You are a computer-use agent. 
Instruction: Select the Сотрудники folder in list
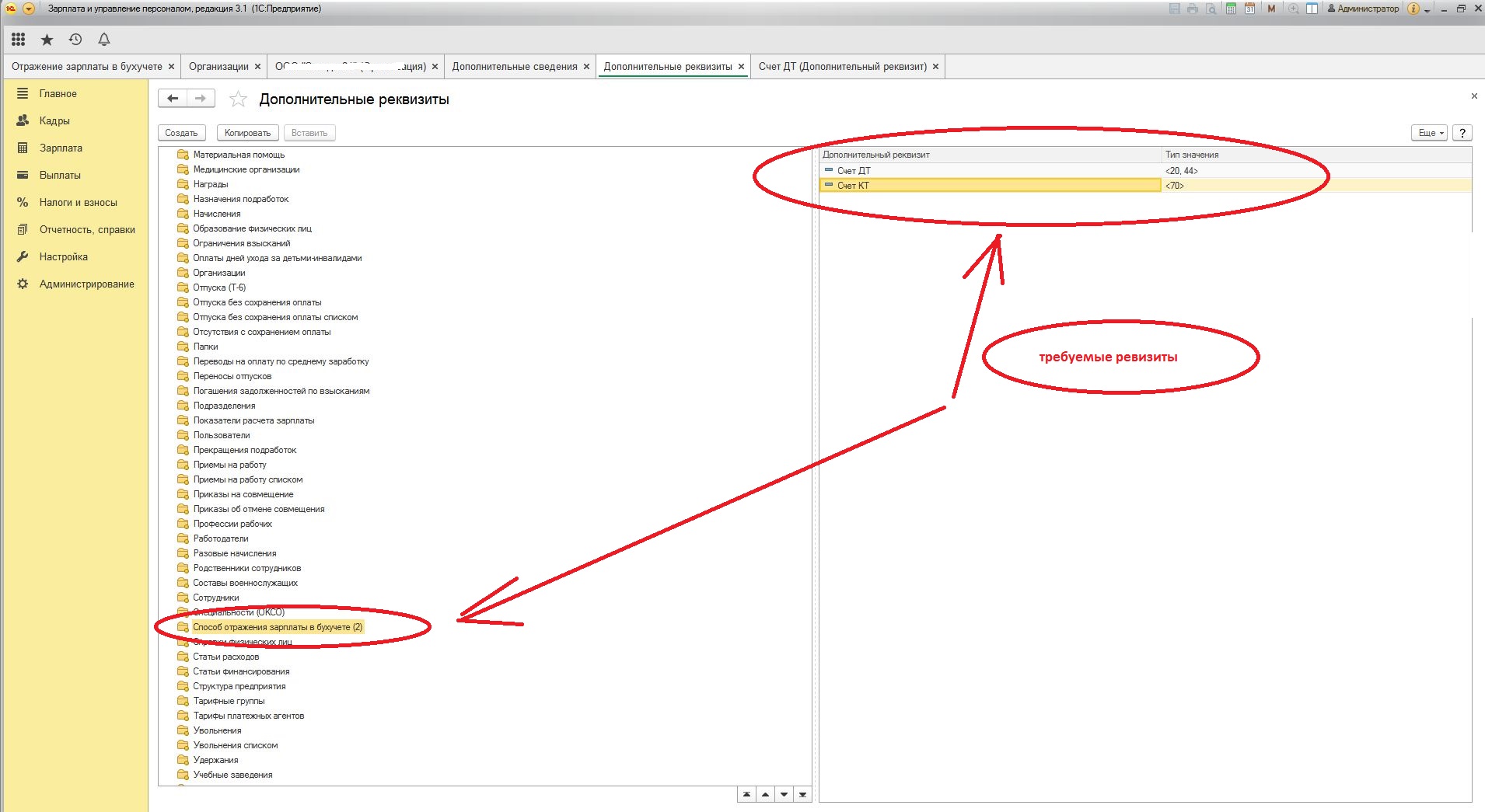[x=215, y=598]
